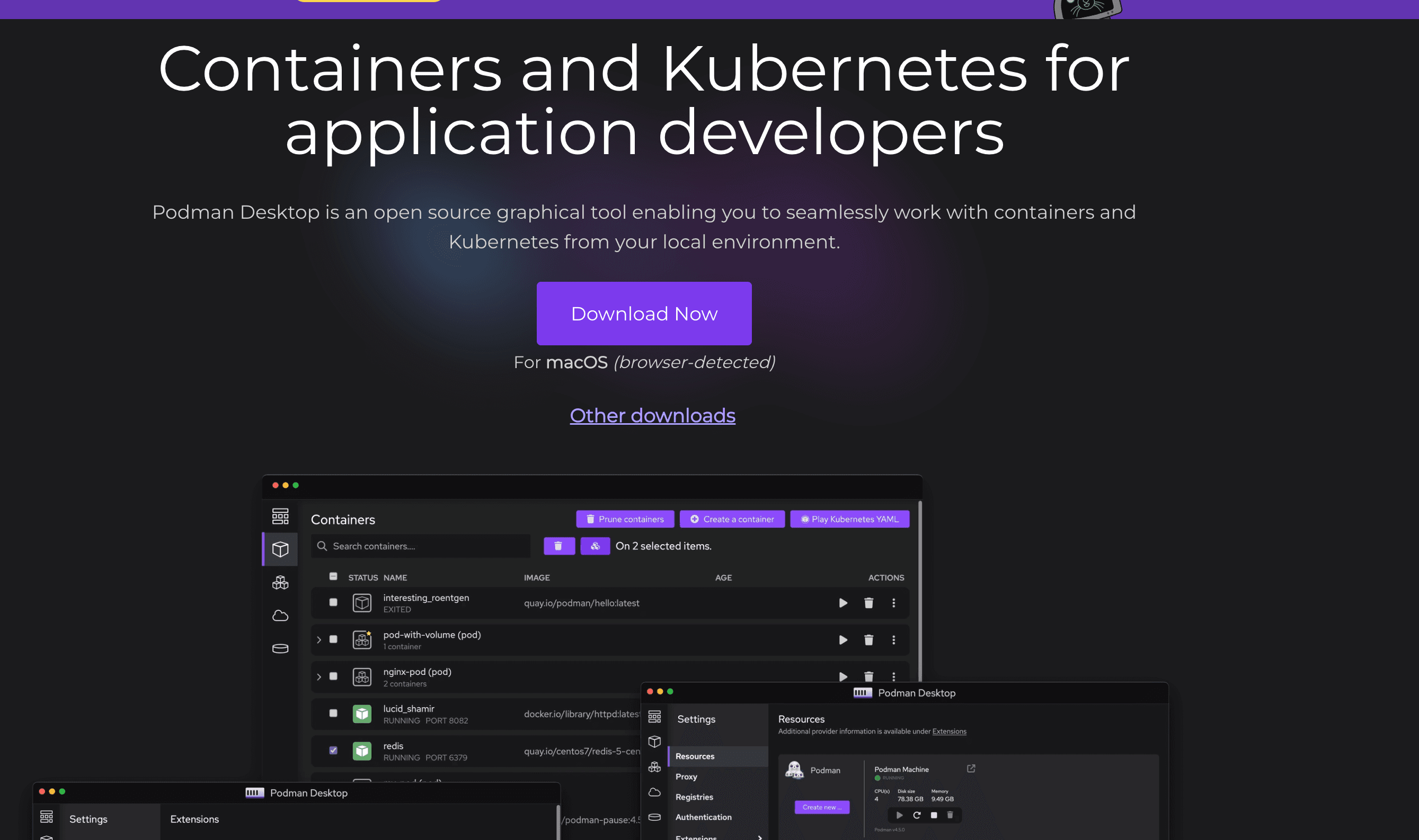Open Dashboard icon in Containers window sidebar

tap(280, 516)
